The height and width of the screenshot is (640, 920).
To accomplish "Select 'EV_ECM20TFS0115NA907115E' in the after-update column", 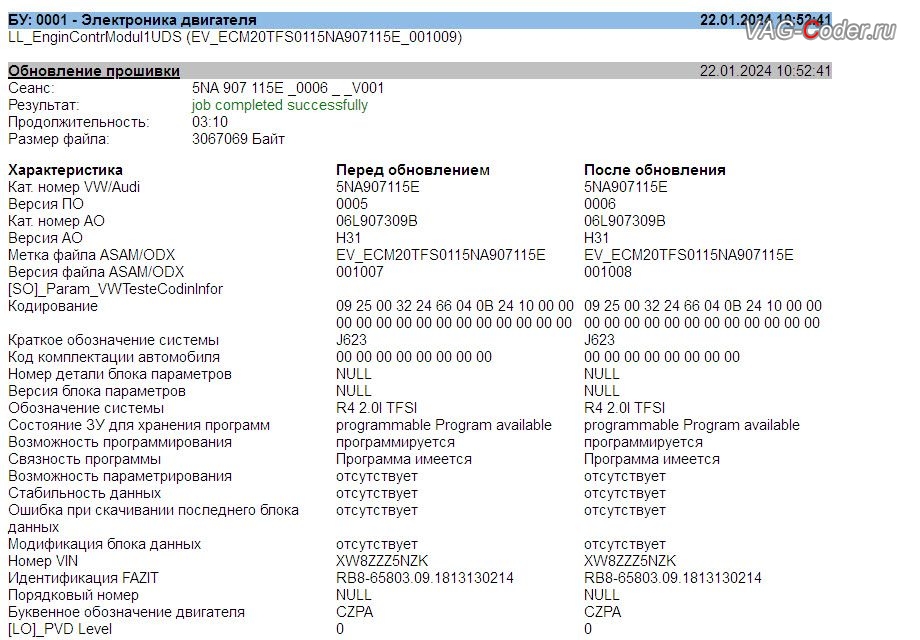I will [688, 255].
